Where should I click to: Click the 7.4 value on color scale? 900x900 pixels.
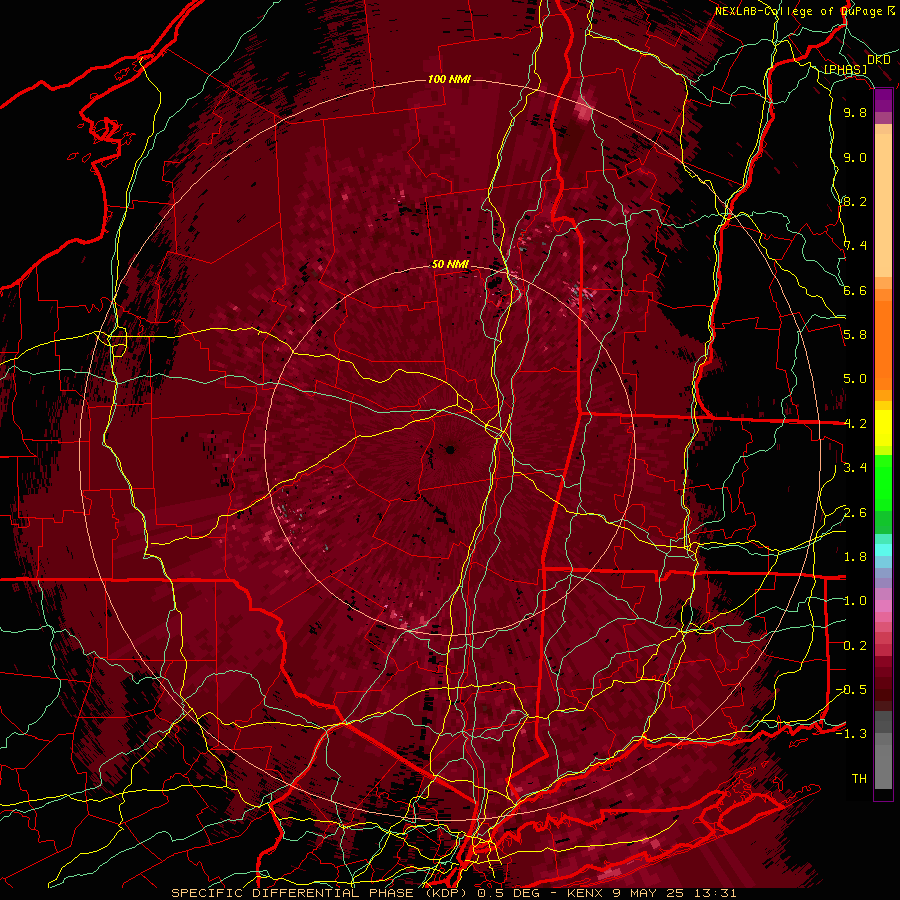point(855,246)
